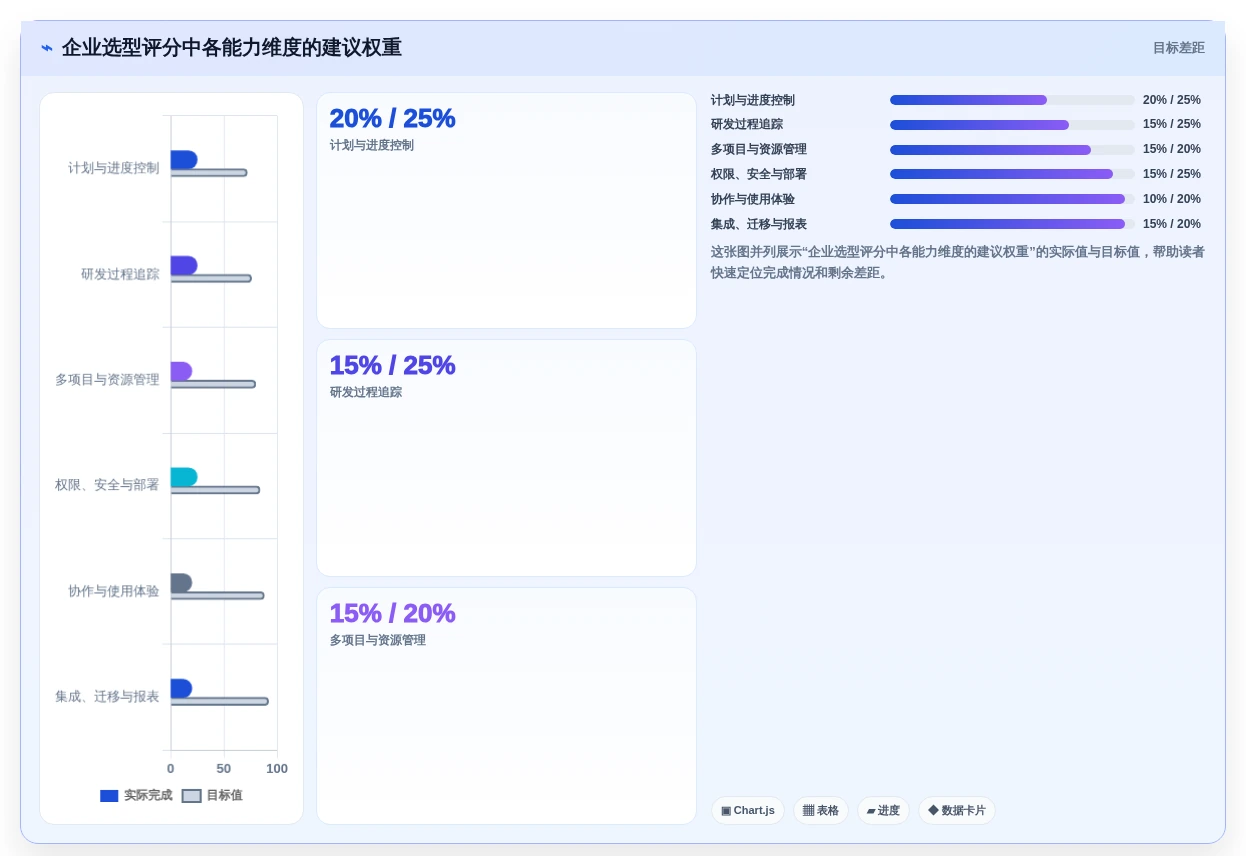Click gray actual bar for 协作与使用体验
The image size is (1246, 856).
[x=181, y=583]
